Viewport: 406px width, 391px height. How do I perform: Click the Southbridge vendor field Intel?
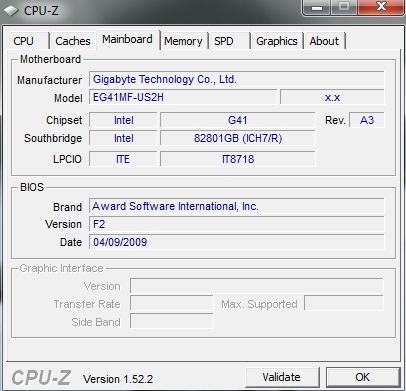coord(123,138)
